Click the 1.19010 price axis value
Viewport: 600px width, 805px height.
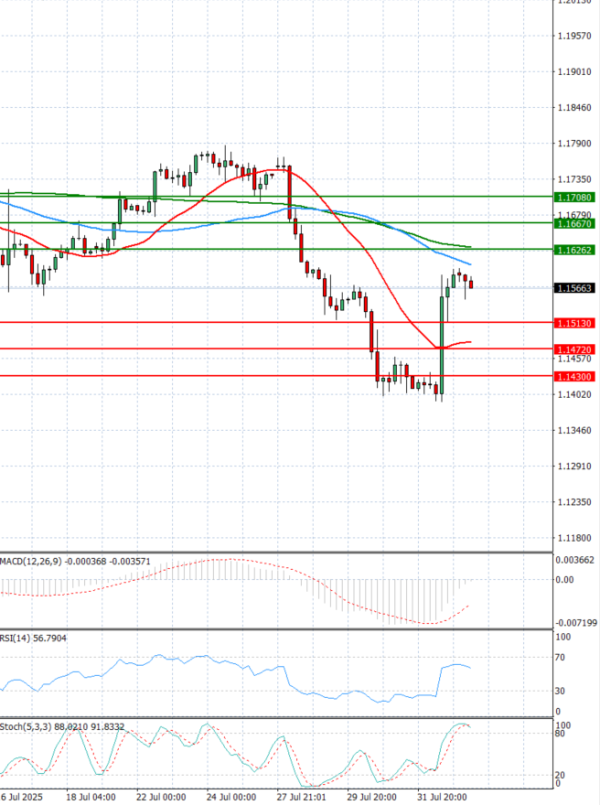point(574,72)
